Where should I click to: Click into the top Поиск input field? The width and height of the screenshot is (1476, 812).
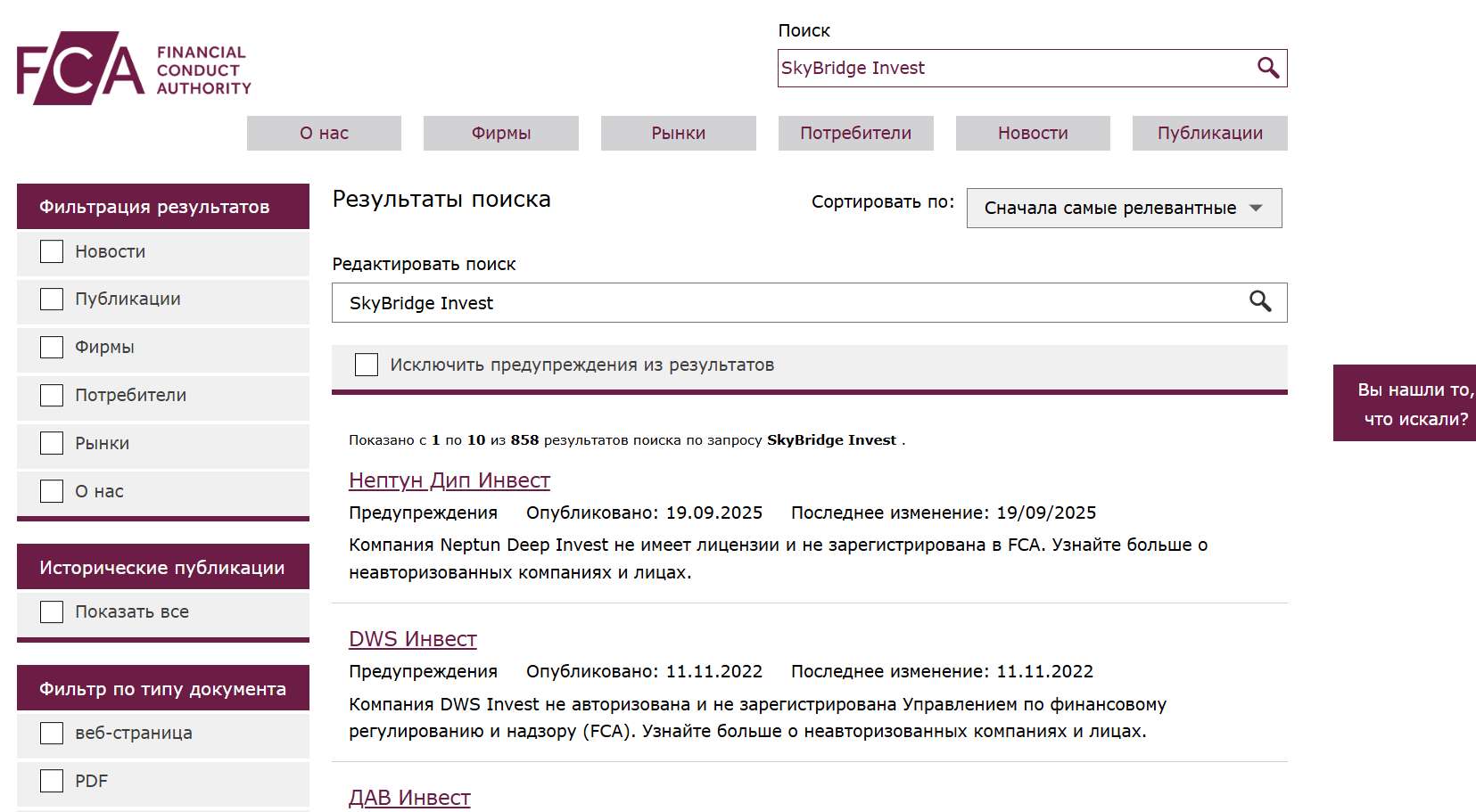point(1012,68)
